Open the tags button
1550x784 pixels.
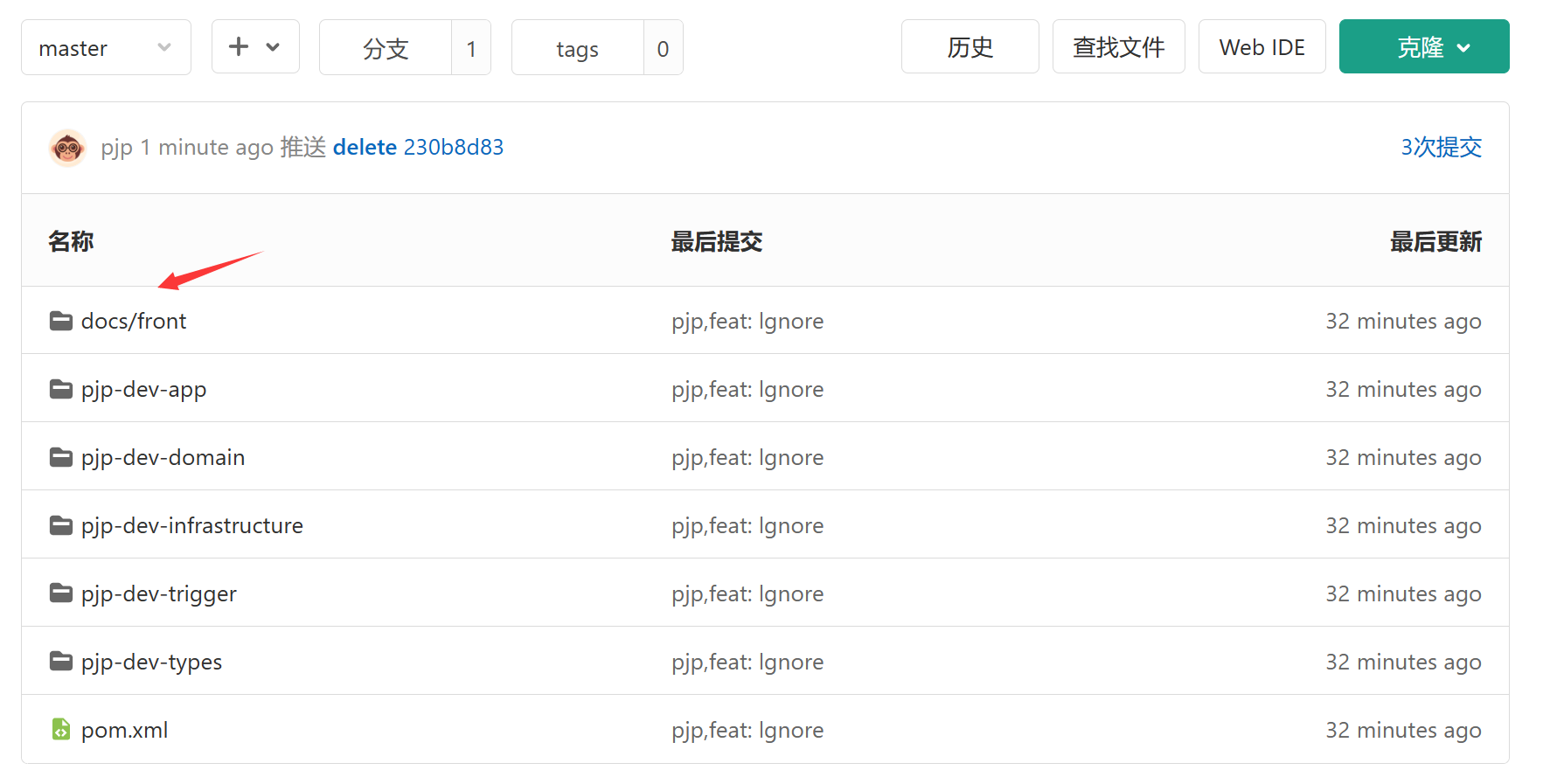578,48
